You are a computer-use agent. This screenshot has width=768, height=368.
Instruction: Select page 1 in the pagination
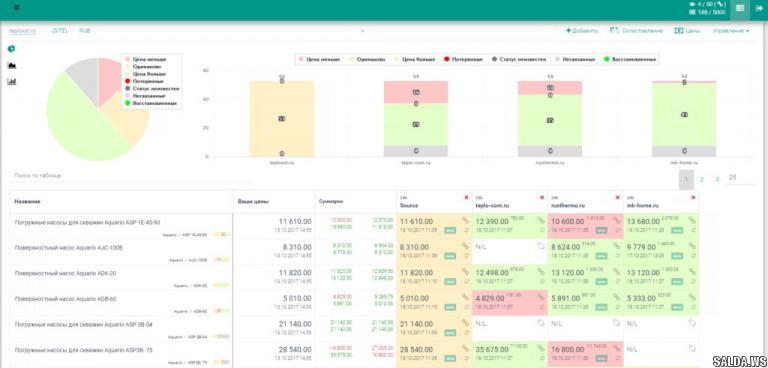pyautogui.click(x=686, y=180)
